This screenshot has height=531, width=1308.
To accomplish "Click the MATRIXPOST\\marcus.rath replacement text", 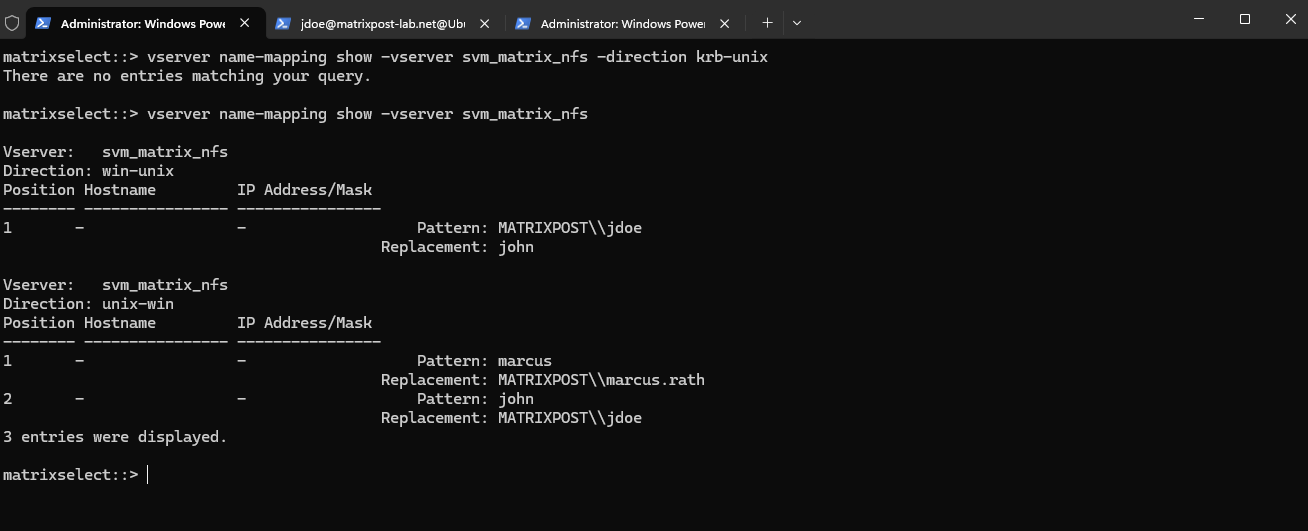I will tap(601, 380).
